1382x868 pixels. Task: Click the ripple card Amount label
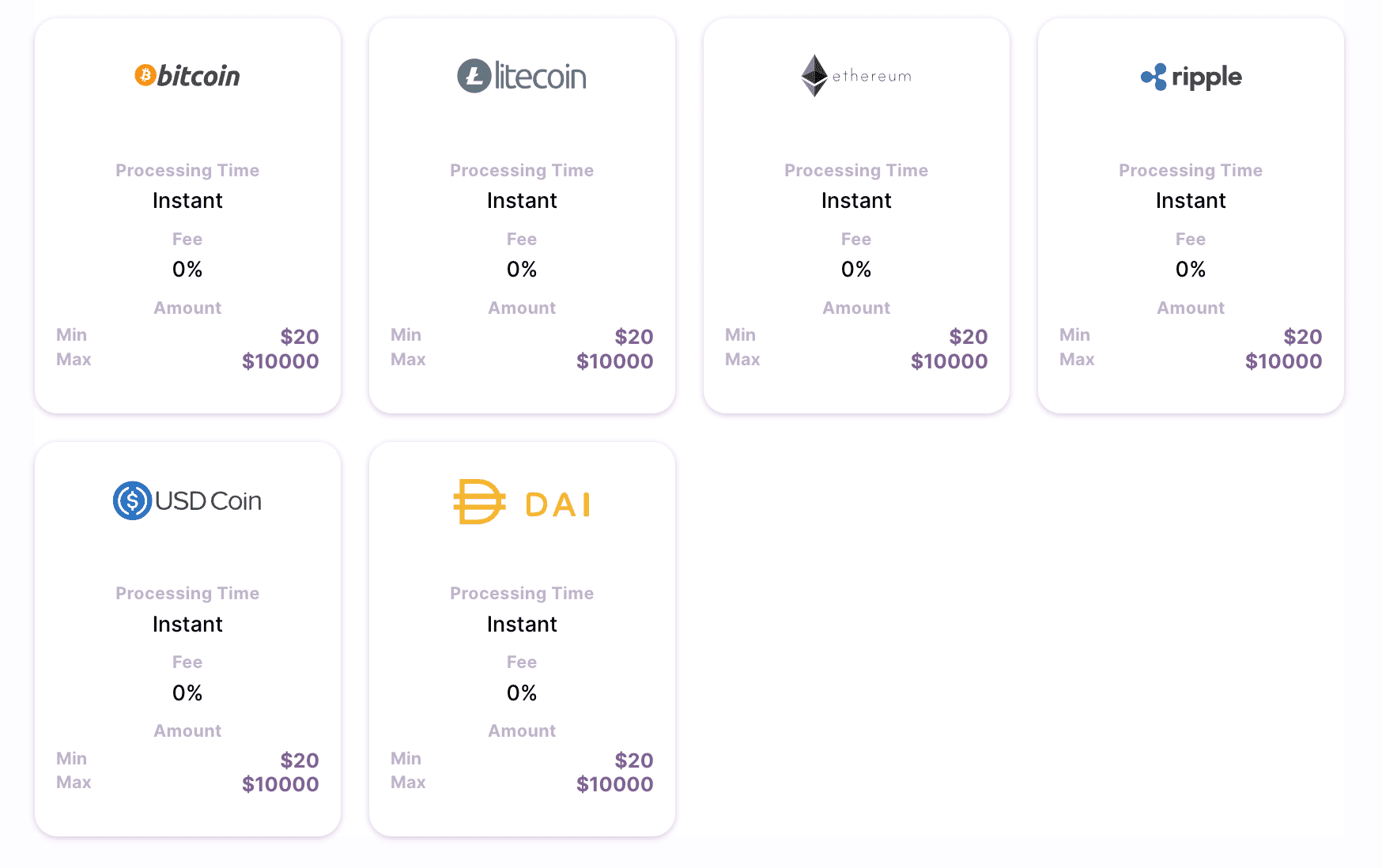(1191, 308)
